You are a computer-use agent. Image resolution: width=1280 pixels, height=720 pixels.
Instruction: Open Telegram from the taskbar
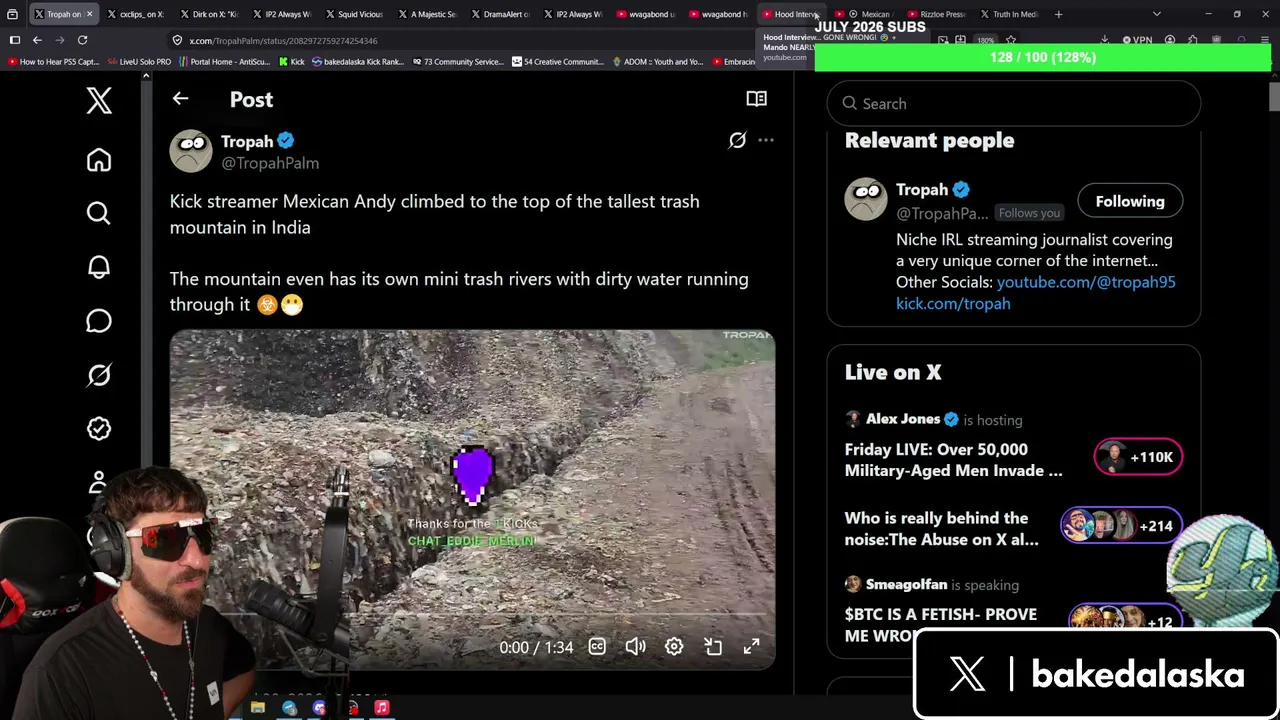point(289,708)
